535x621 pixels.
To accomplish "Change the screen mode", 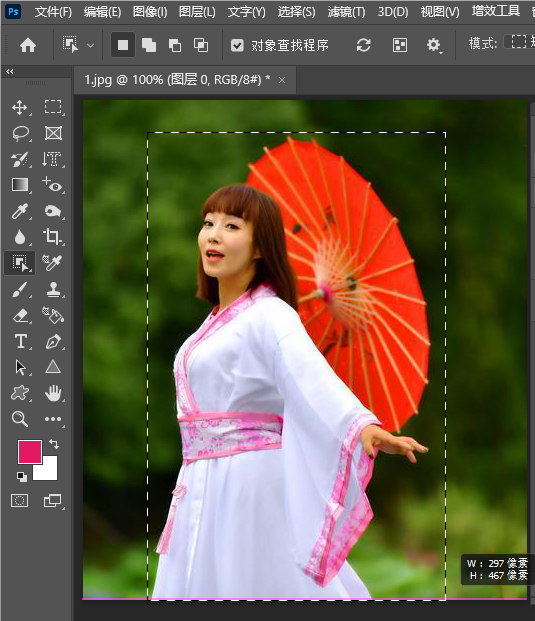I will (x=52, y=501).
